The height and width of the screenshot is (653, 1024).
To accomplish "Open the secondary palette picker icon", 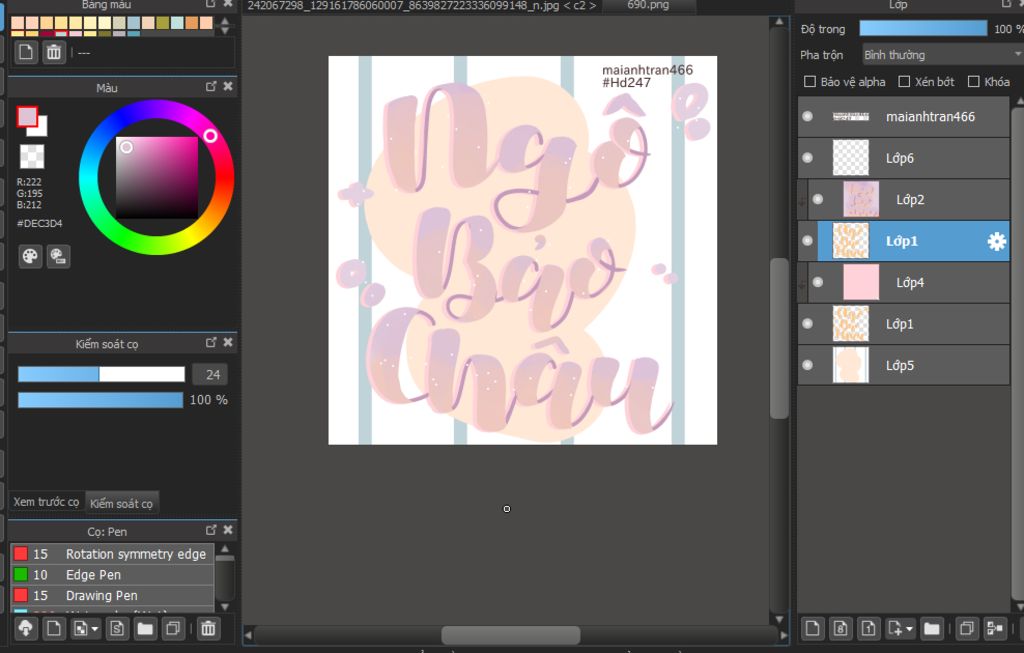I will 58,256.
